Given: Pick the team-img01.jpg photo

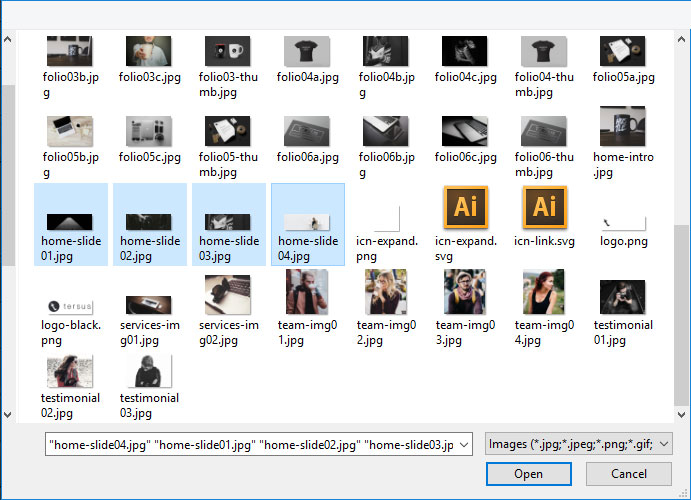Looking at the screenshot, I should click(x=307, y=292).
